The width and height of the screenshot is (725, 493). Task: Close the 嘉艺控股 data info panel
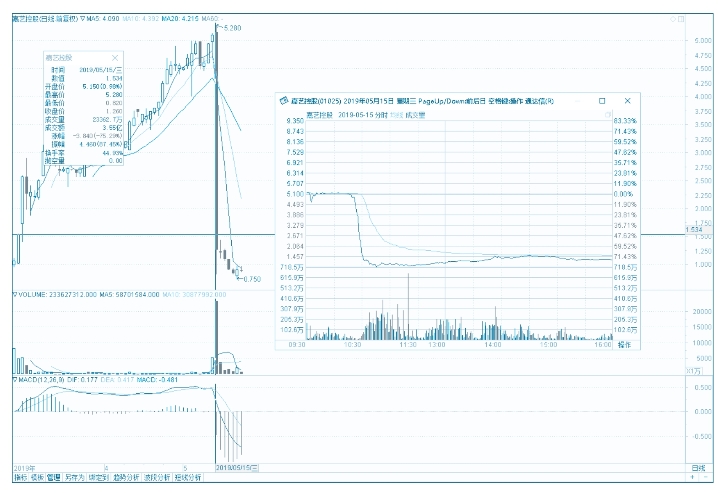point(116,58)
